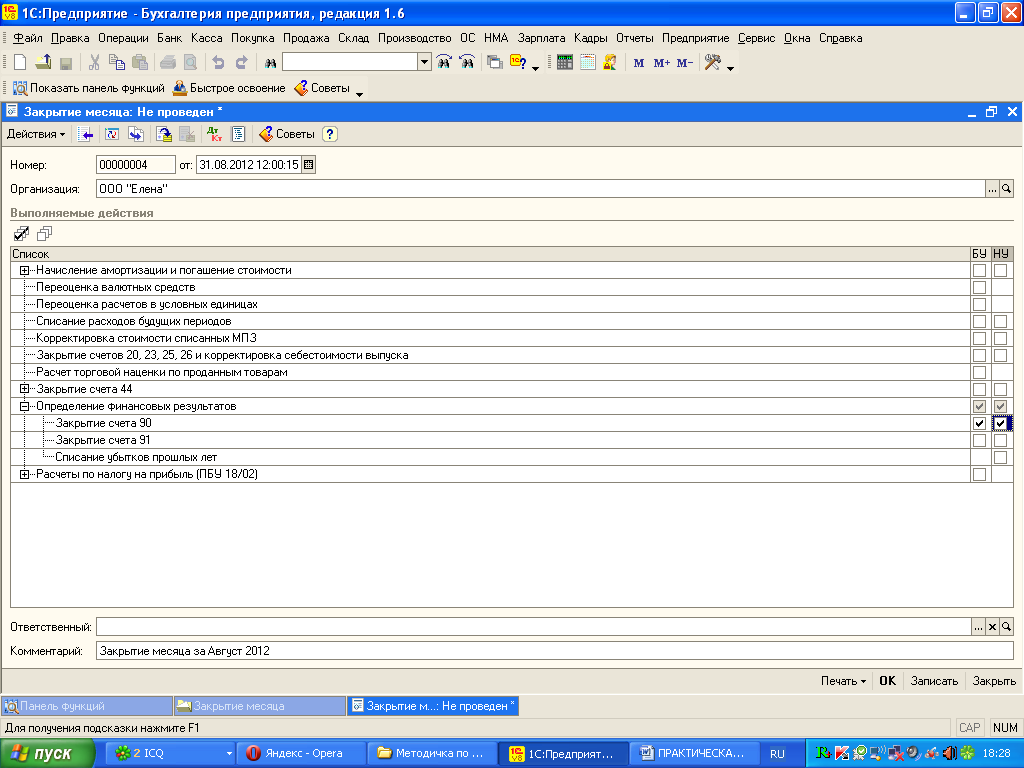Open the Действия dropdown menu
1024x768 pixels.
pos(36,135)
